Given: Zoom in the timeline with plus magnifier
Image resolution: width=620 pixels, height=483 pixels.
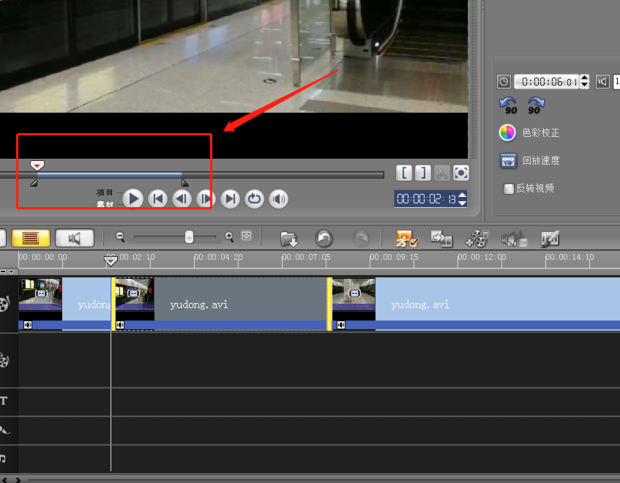Looking at the screenshot, I should click(229, 237).
